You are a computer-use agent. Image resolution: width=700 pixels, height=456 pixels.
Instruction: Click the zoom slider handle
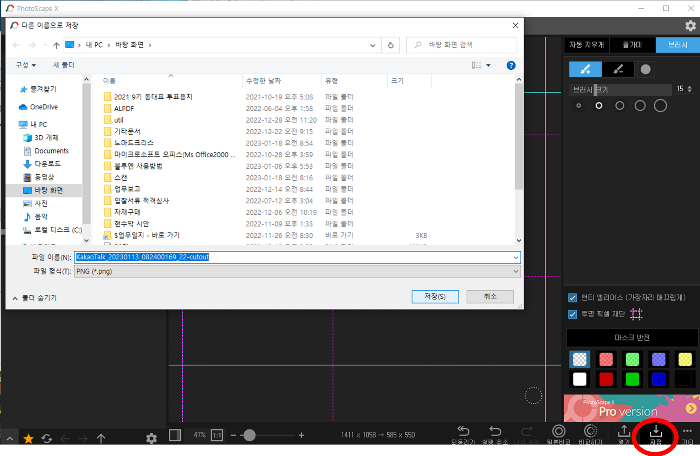pos(249,435)
